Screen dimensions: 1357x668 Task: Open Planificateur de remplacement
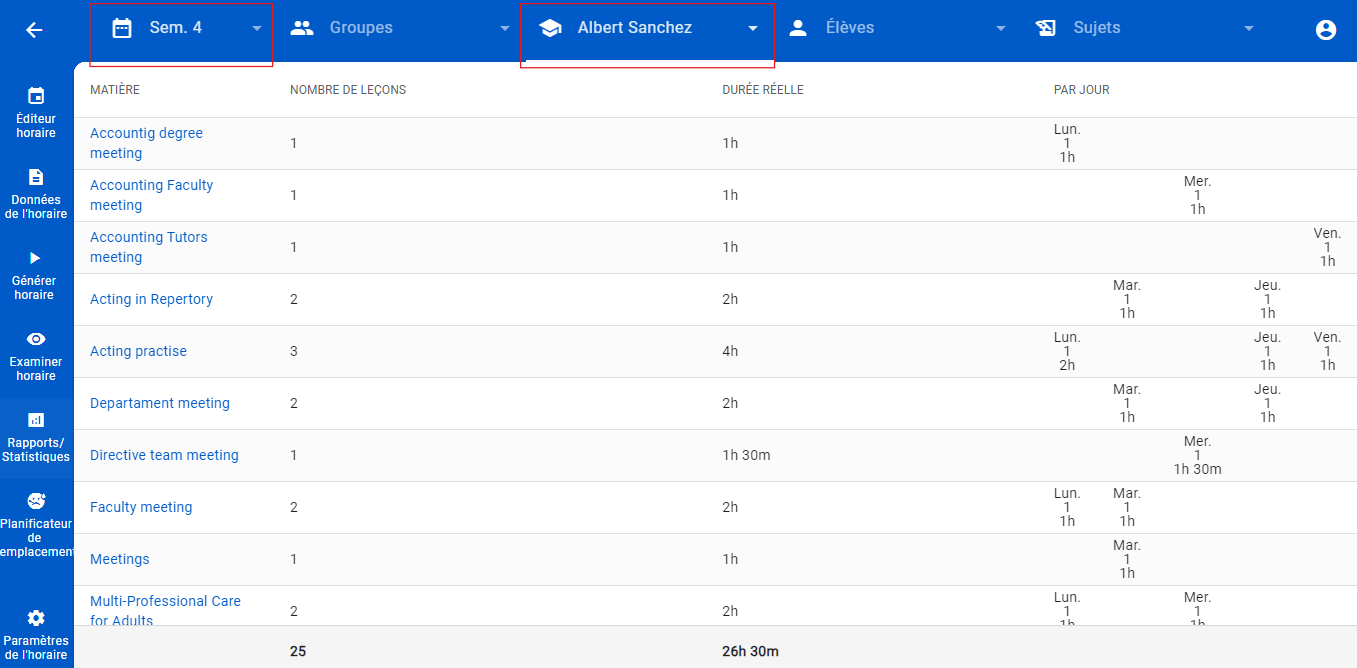(36, 524)
